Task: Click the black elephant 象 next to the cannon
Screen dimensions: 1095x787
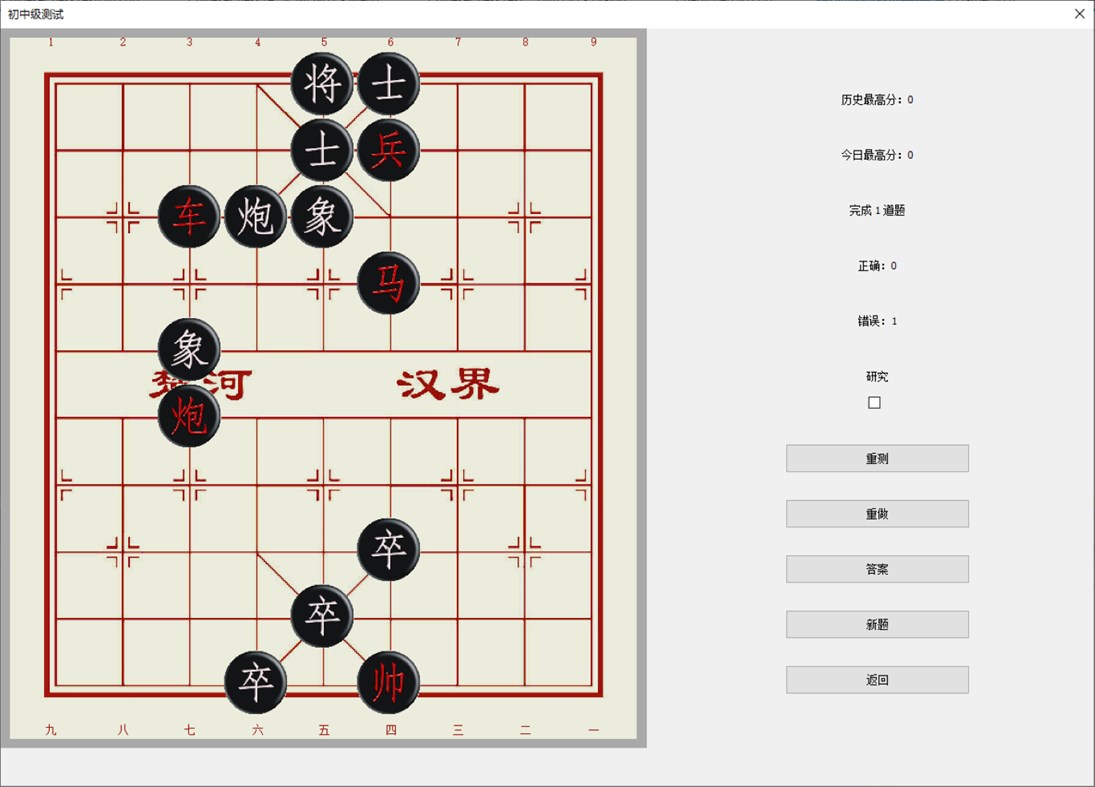Action: (322, 217)
